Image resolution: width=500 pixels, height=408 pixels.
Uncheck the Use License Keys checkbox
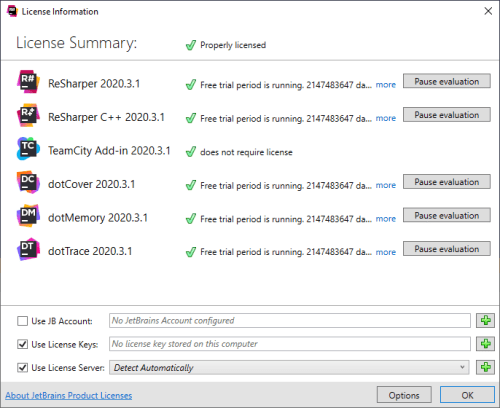(22, 344)
